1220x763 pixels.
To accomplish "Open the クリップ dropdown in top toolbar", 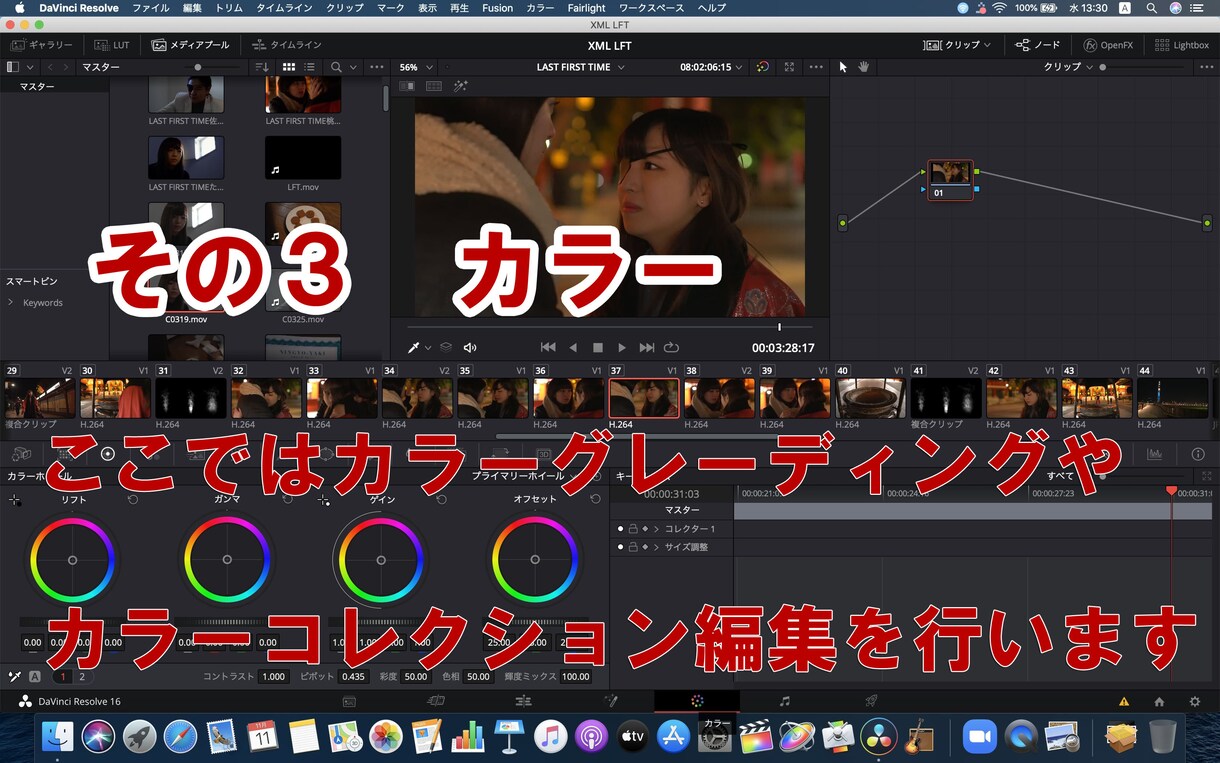I will [x=957, y=45].
